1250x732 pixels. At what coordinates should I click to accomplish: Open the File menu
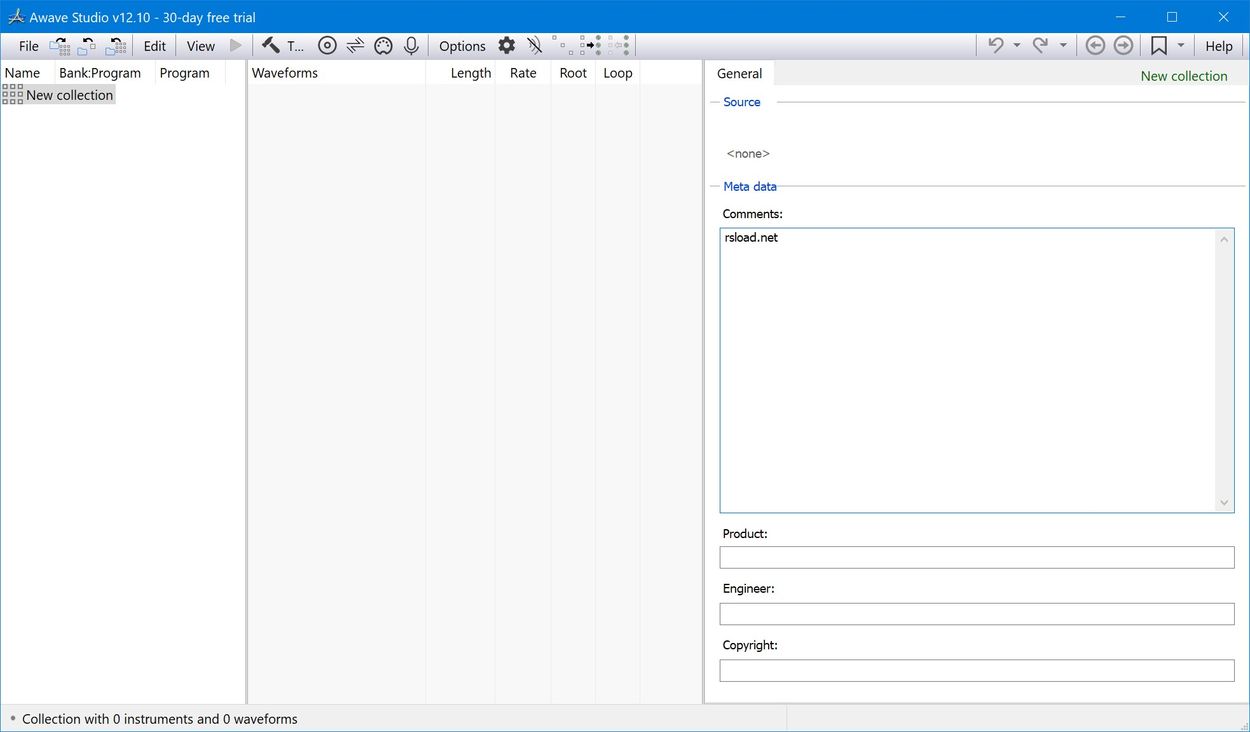[x=29, y=46]
